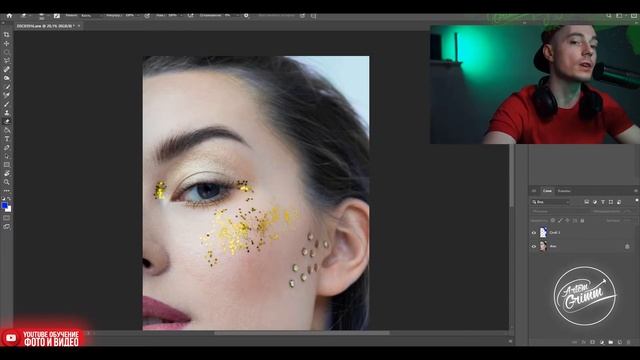The height and width of the screenshot is (360, 640).
Task: Open the Flow value dropdown in options bar
Action: tap(175, 16)
